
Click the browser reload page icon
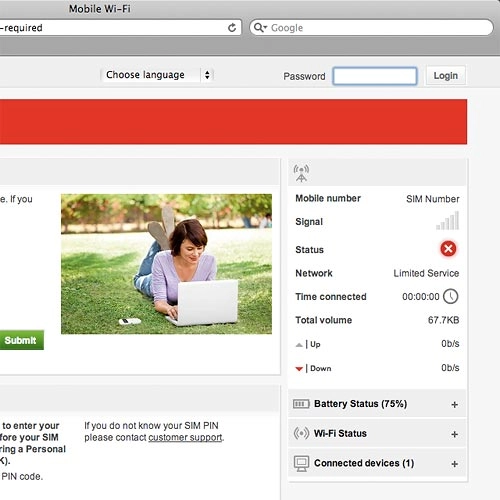click(232, 28)
